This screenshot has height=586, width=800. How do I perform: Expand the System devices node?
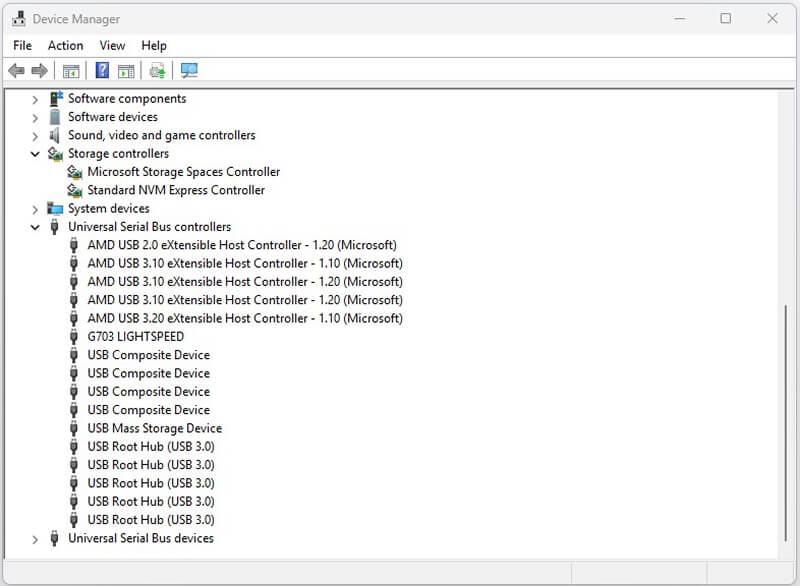35,209
